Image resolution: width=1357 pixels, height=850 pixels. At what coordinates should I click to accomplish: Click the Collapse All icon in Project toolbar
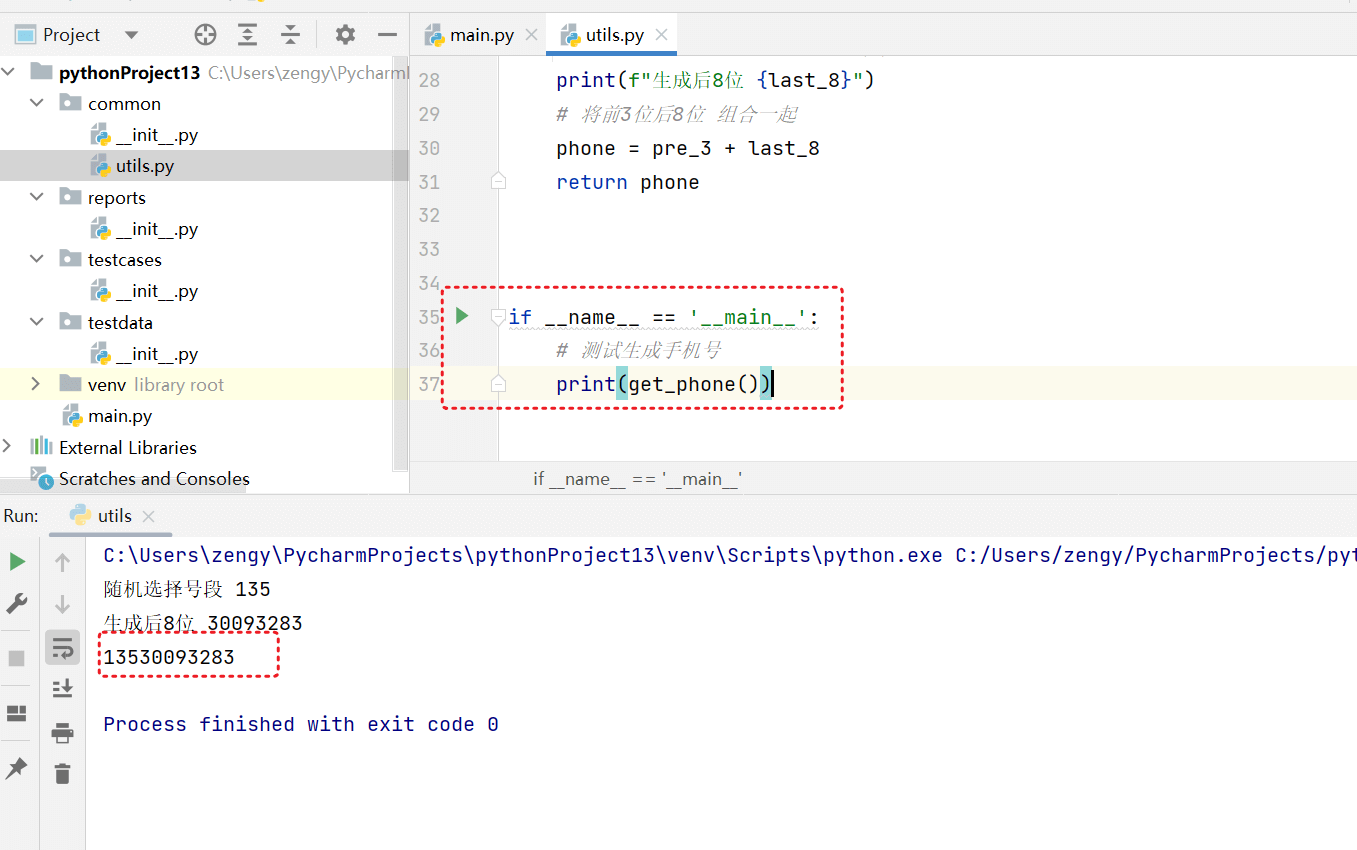point(290,35)
